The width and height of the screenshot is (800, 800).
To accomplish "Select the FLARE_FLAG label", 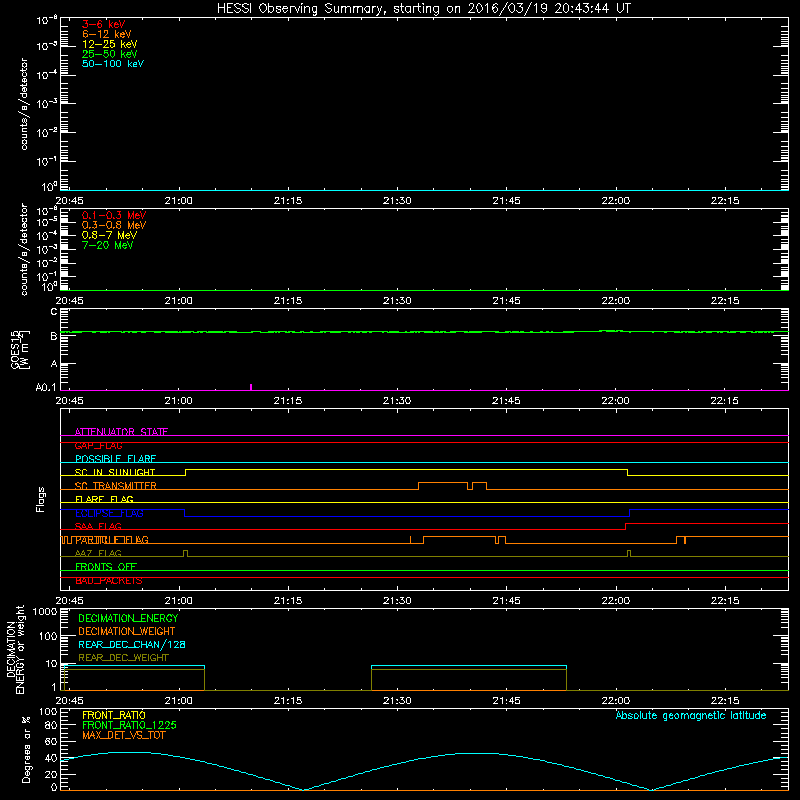I will coord(104,499).
